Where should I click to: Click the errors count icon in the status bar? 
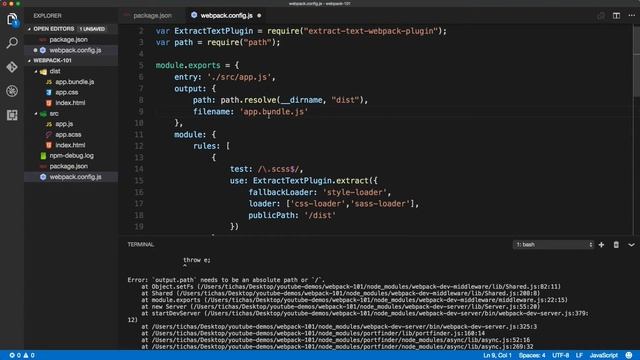click(x=12, y=356)
